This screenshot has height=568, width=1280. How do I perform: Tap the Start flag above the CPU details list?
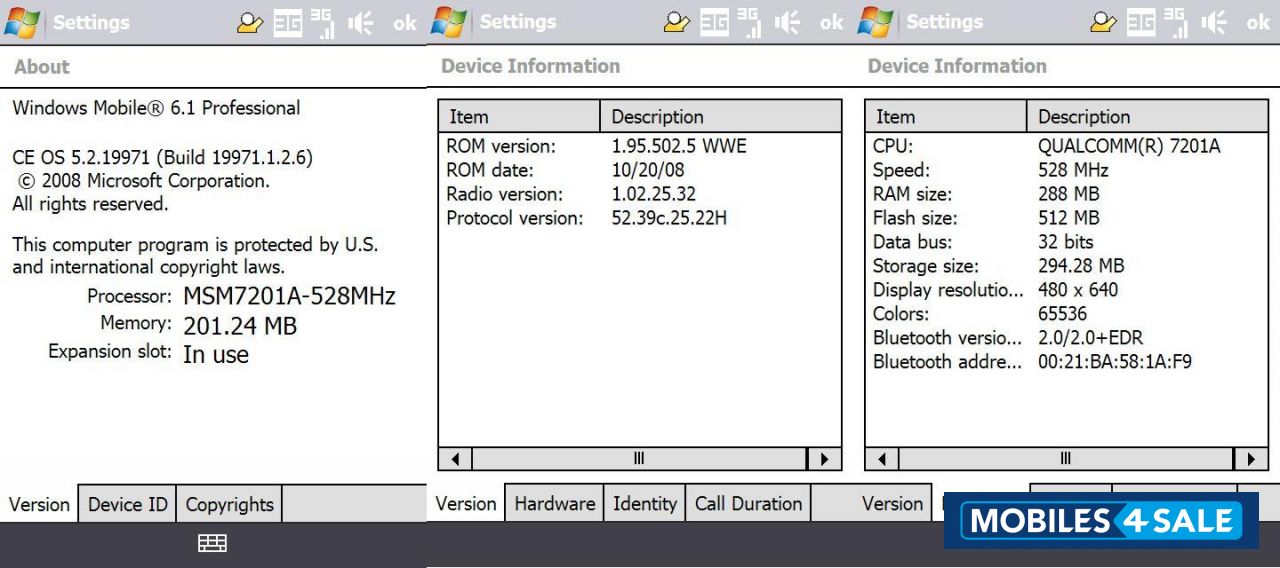[876, 22]
